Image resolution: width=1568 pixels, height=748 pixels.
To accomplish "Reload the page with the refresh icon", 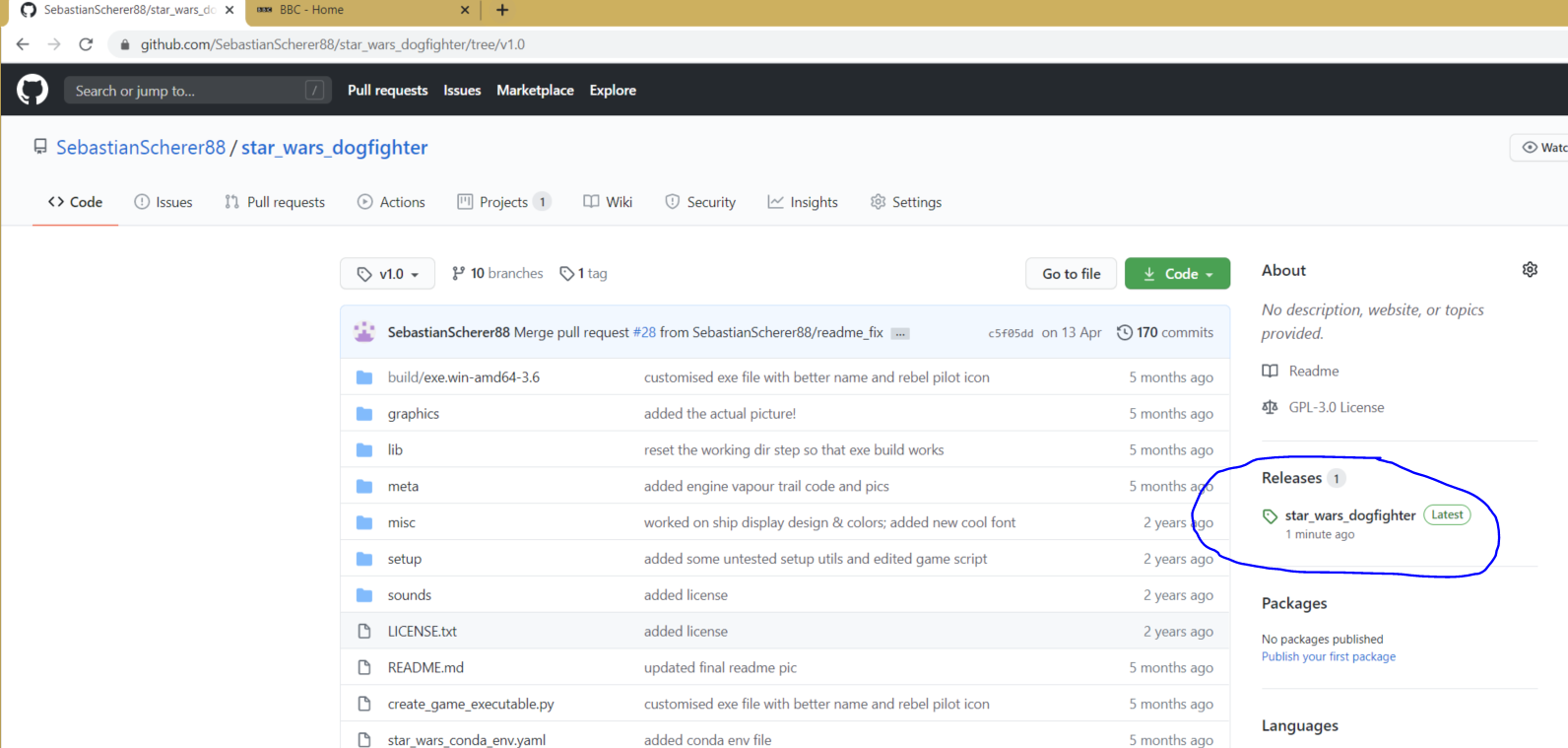I will pyautogui.click(x=86, y=44).
